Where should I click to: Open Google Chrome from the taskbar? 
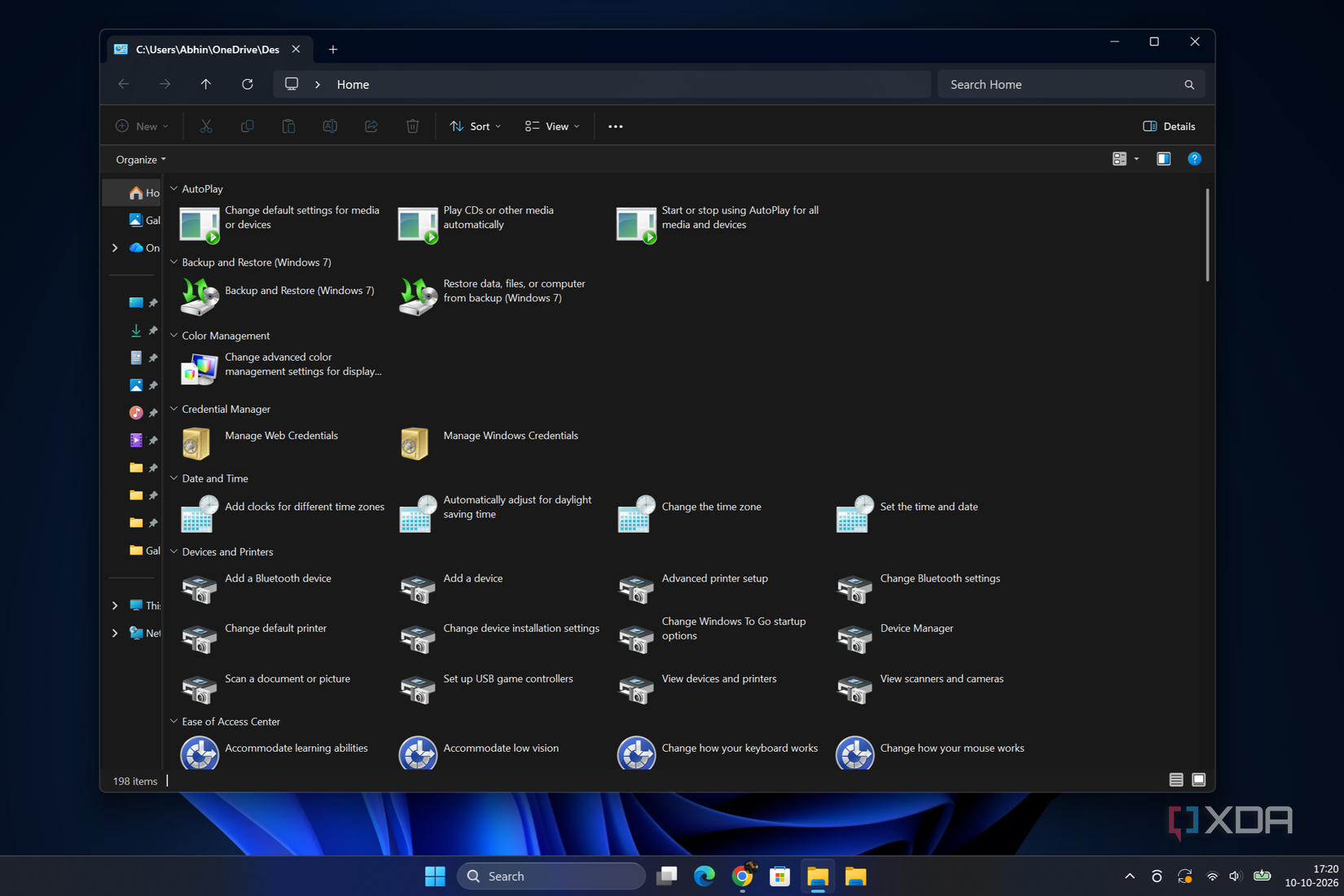pyautogui.click(x=742, y=876)
